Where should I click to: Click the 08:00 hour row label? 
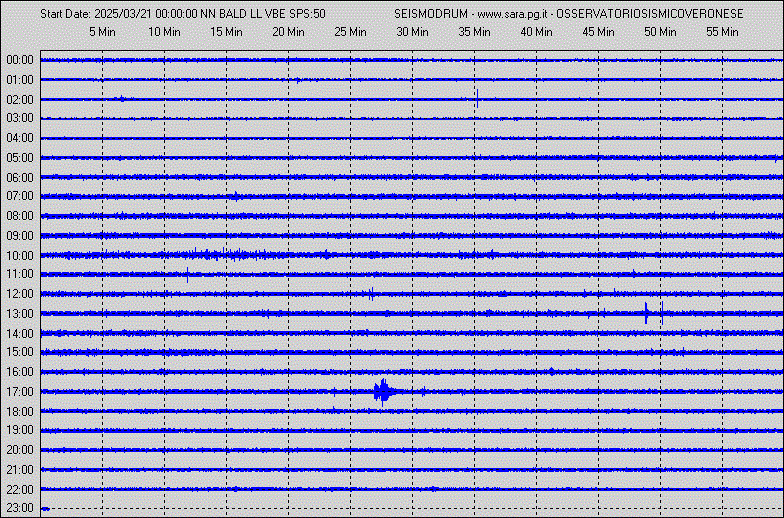[20, 216]
